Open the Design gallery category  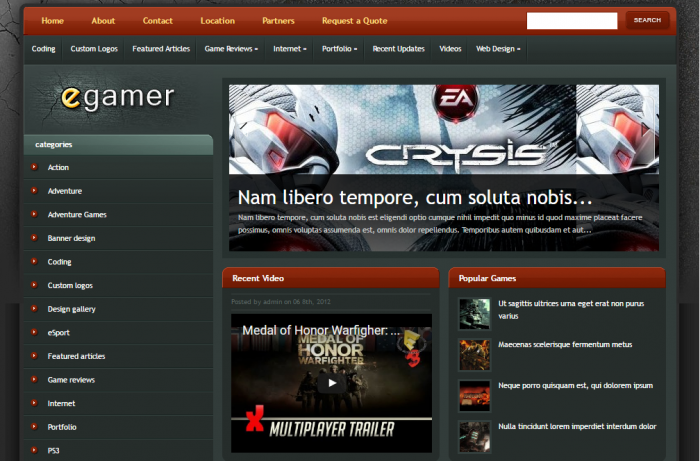71,309
